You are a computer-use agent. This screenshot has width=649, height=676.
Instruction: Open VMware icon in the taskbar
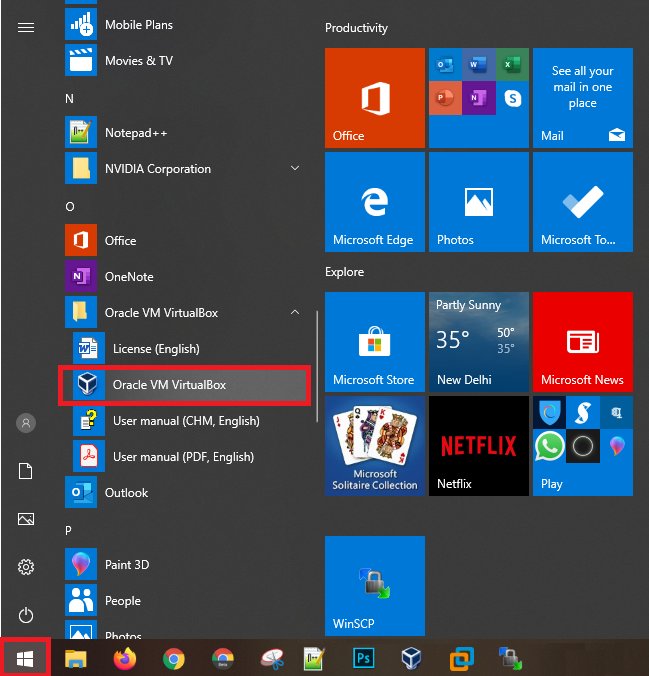click(461, 659)
